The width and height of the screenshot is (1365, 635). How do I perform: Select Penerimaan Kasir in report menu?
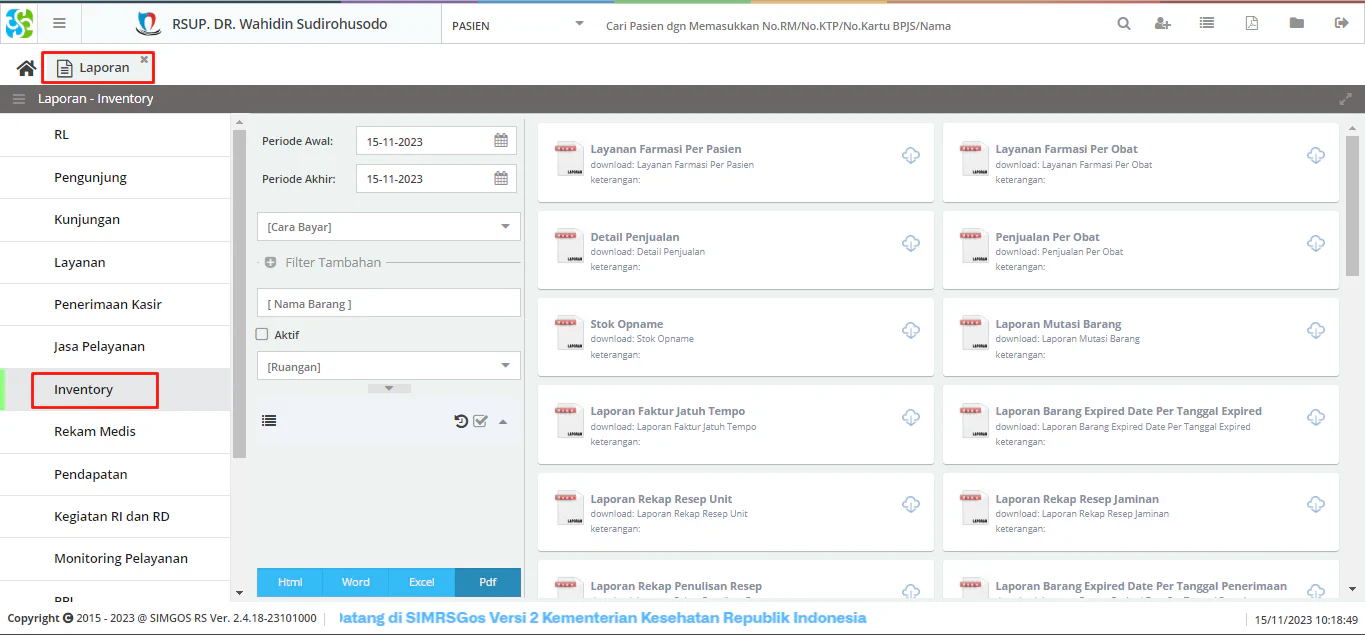pyautogui.click(x=115, y=305)
